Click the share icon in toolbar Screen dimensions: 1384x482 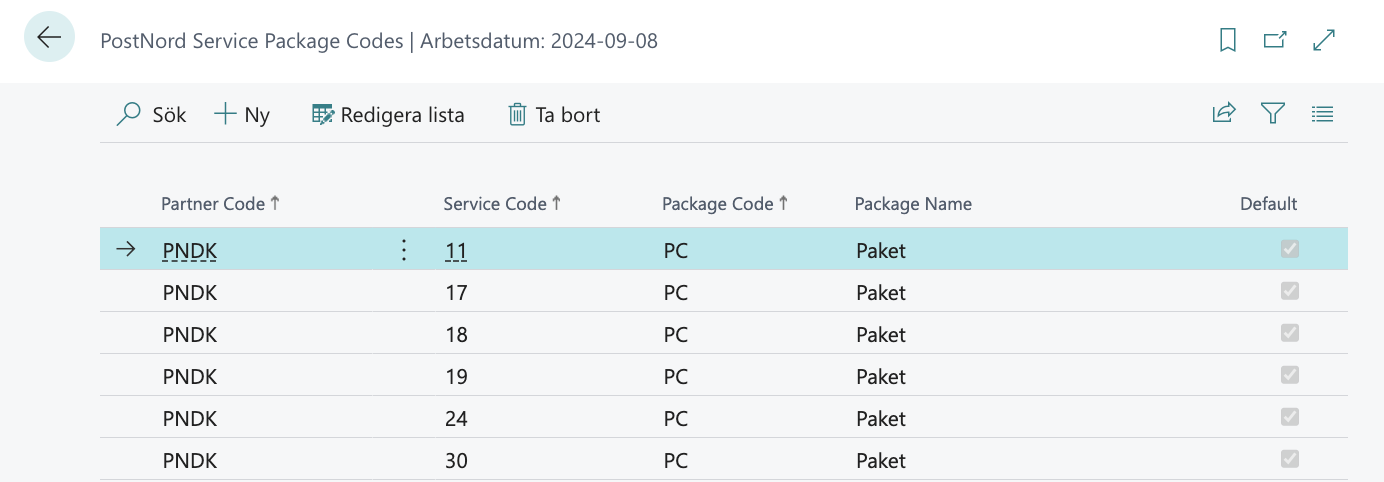point(1224,114)
